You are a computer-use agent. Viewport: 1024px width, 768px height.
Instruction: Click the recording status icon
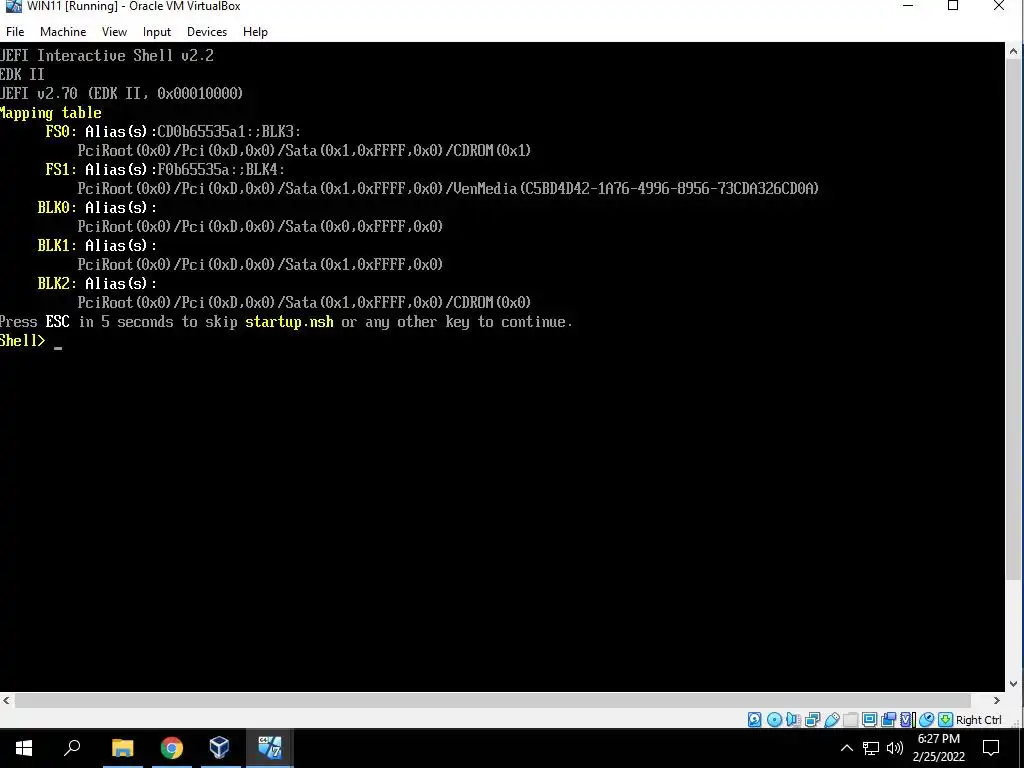tap(888, 720)
